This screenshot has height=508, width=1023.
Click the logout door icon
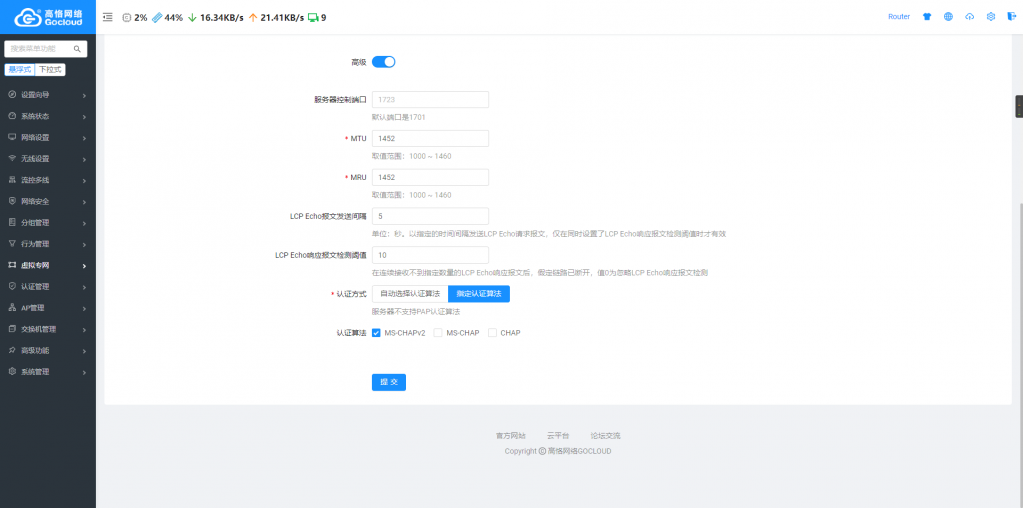coord(1010,17)
